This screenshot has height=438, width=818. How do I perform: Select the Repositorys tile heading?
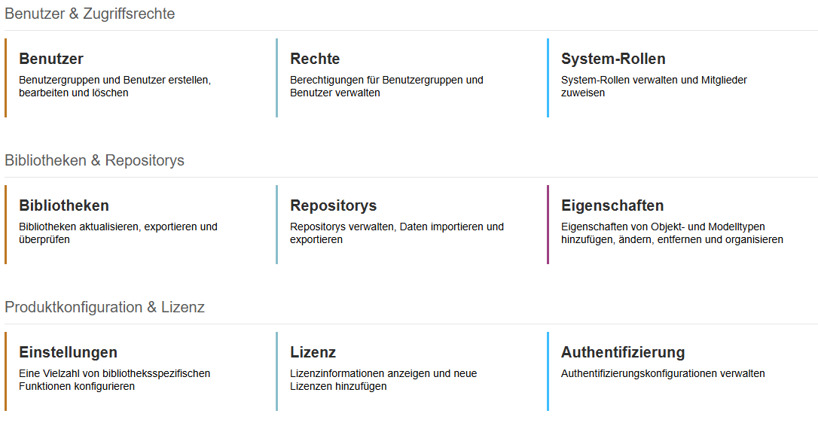coord(333,206)
